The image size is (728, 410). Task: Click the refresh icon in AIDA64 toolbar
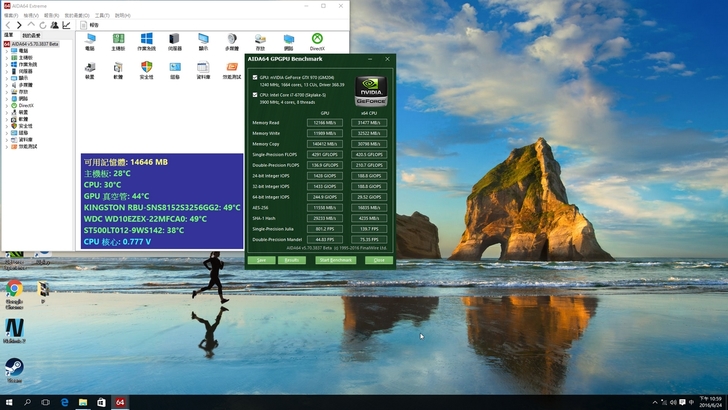[x=41, y=25]
